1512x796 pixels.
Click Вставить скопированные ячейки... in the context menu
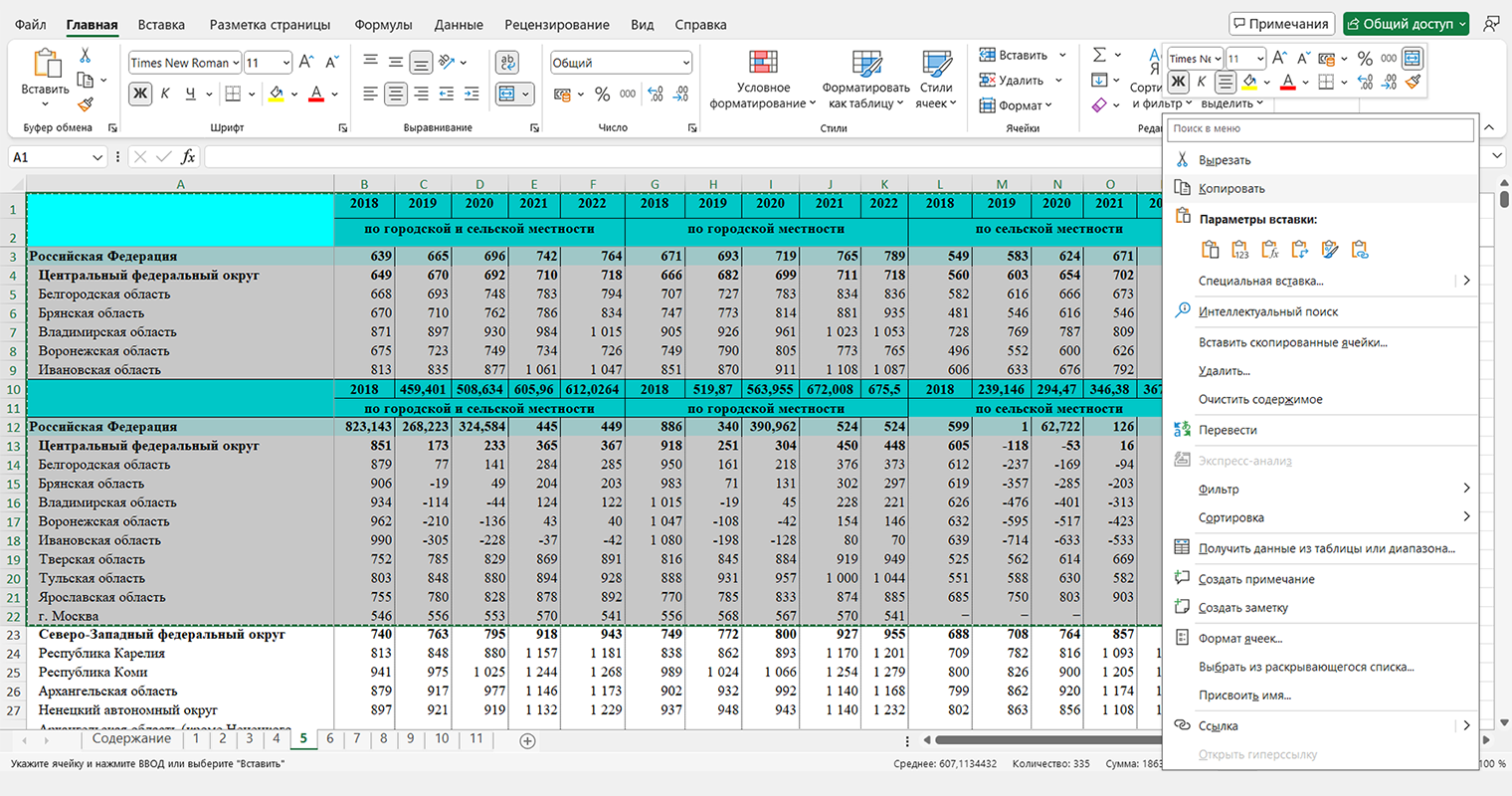1319,342
